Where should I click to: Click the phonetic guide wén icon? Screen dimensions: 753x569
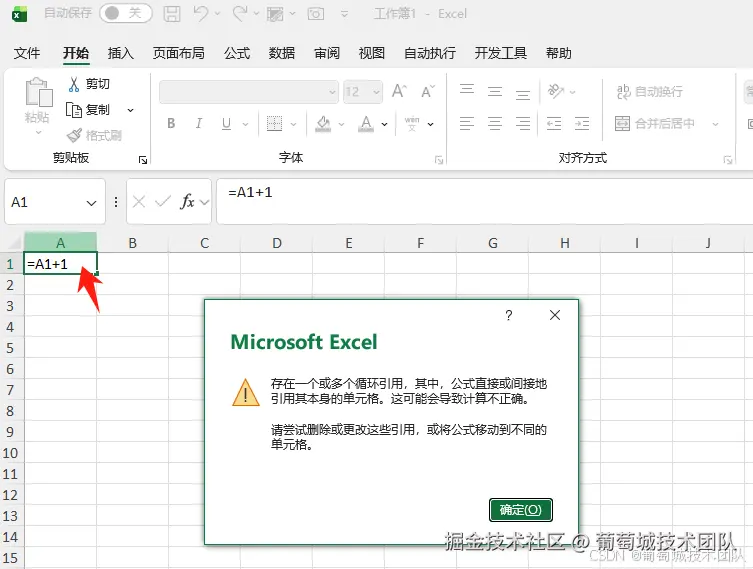click(412, 124)
